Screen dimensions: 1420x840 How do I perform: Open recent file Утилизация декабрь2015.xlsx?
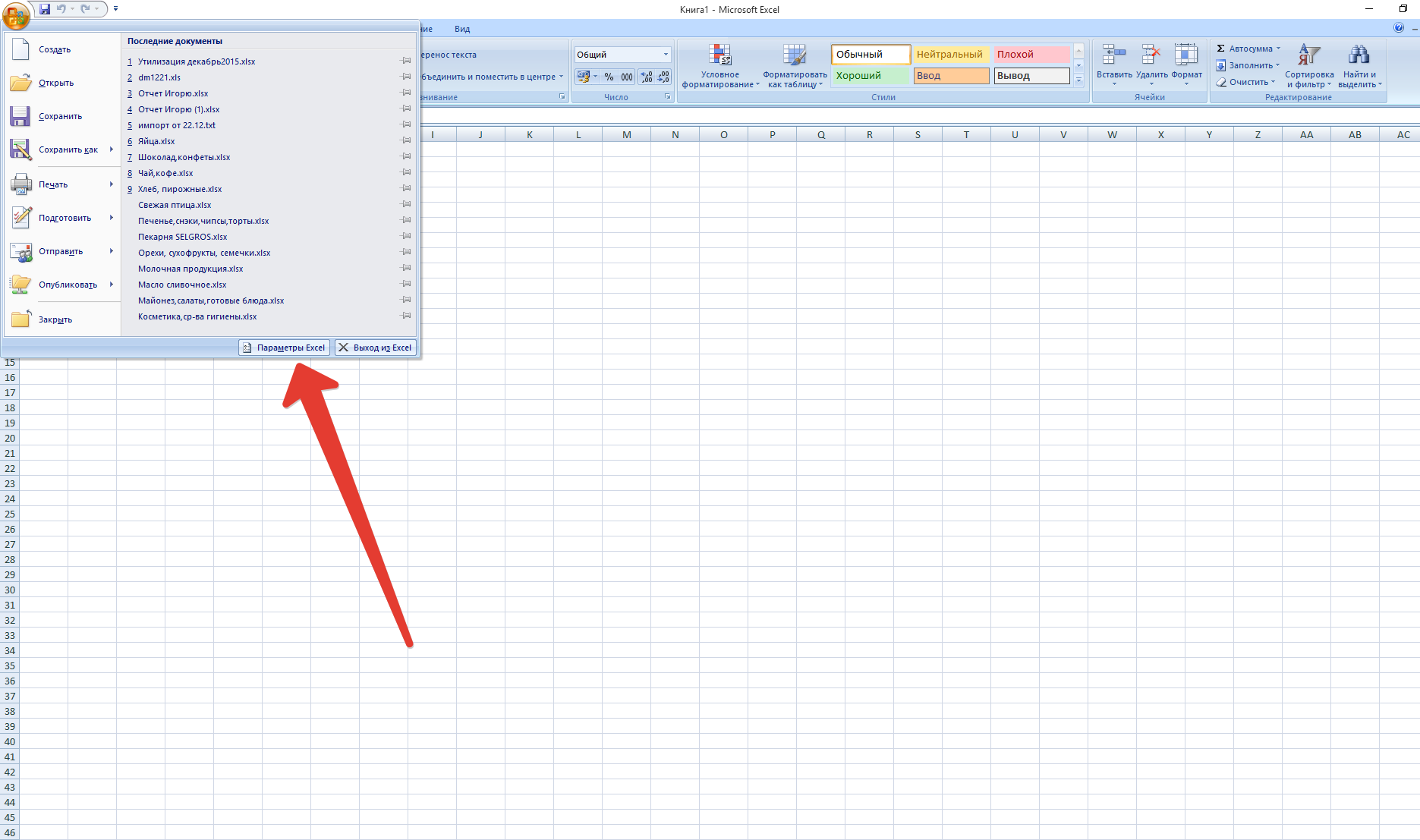click(197, 61)
